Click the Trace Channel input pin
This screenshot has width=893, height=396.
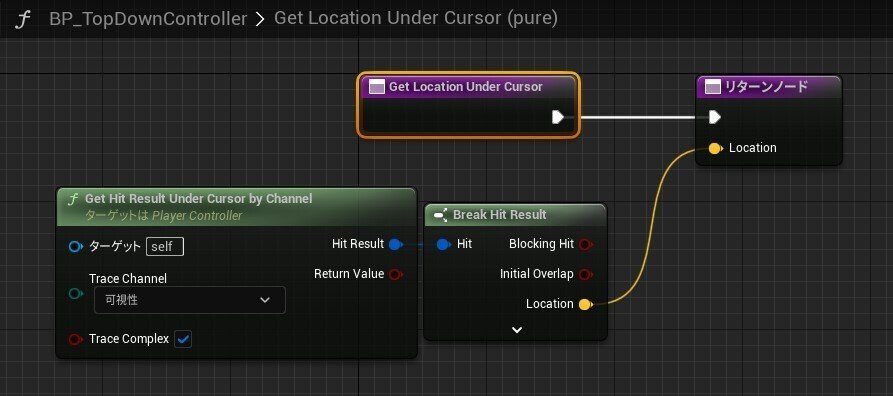(x=76, y=293)
